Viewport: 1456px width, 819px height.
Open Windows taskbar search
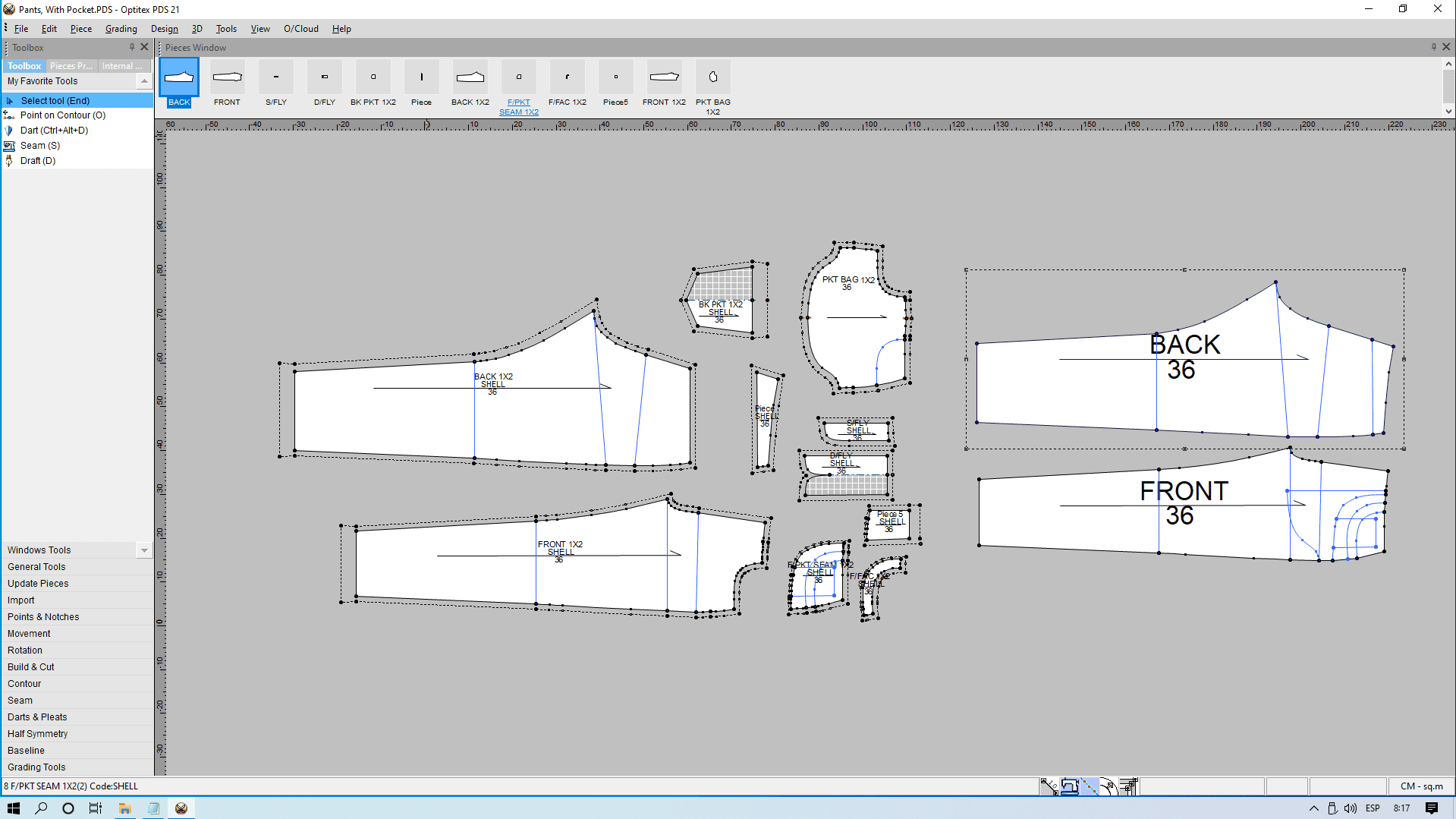(x=41, y=808)
